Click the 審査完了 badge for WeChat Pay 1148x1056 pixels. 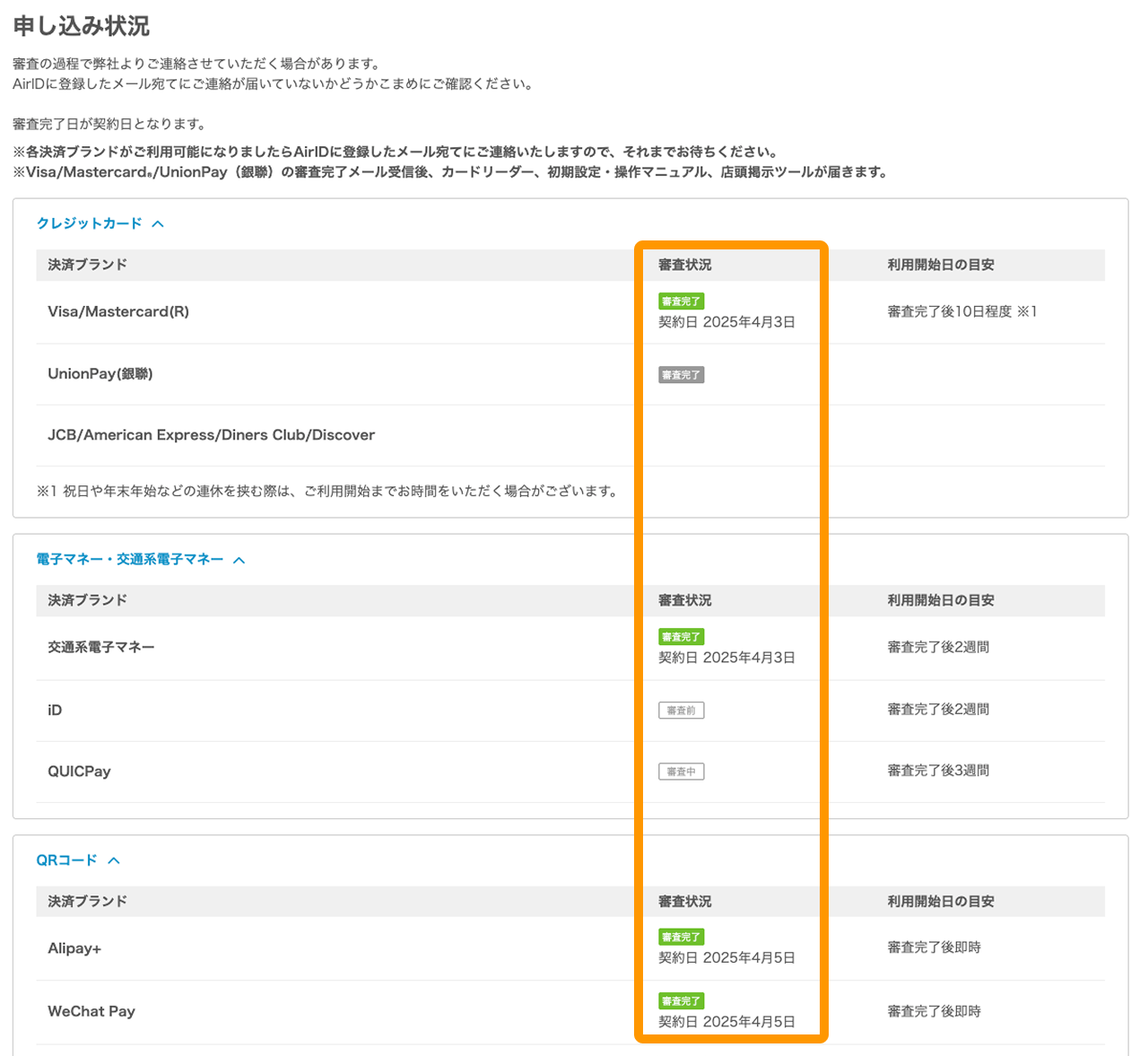[x=681, y=1001]
